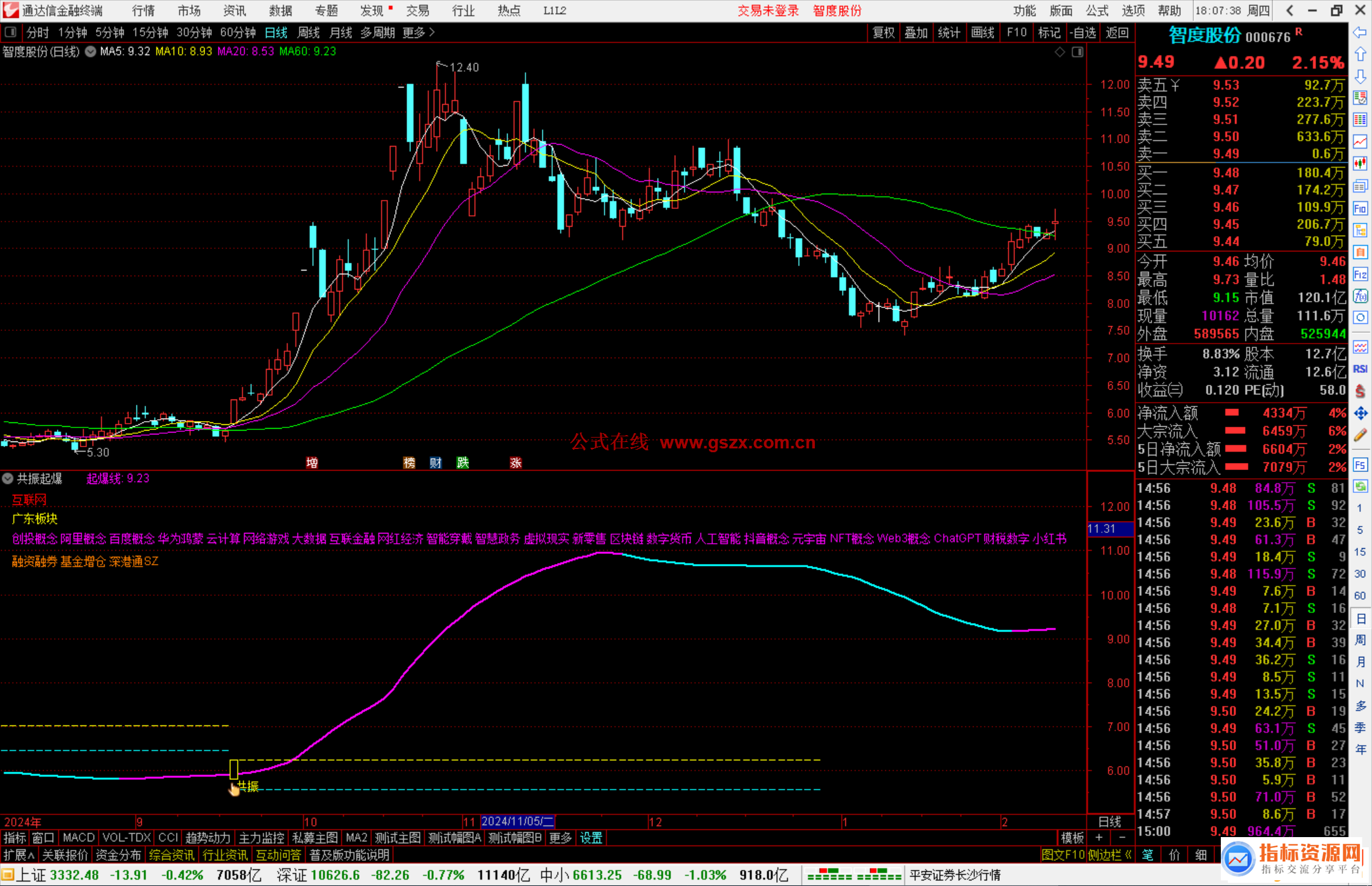The height and width of the screenshot is (886, 1372).
Task: Click the 共振 signal marker on indicator chart
Action: click(x=248, y=786)
